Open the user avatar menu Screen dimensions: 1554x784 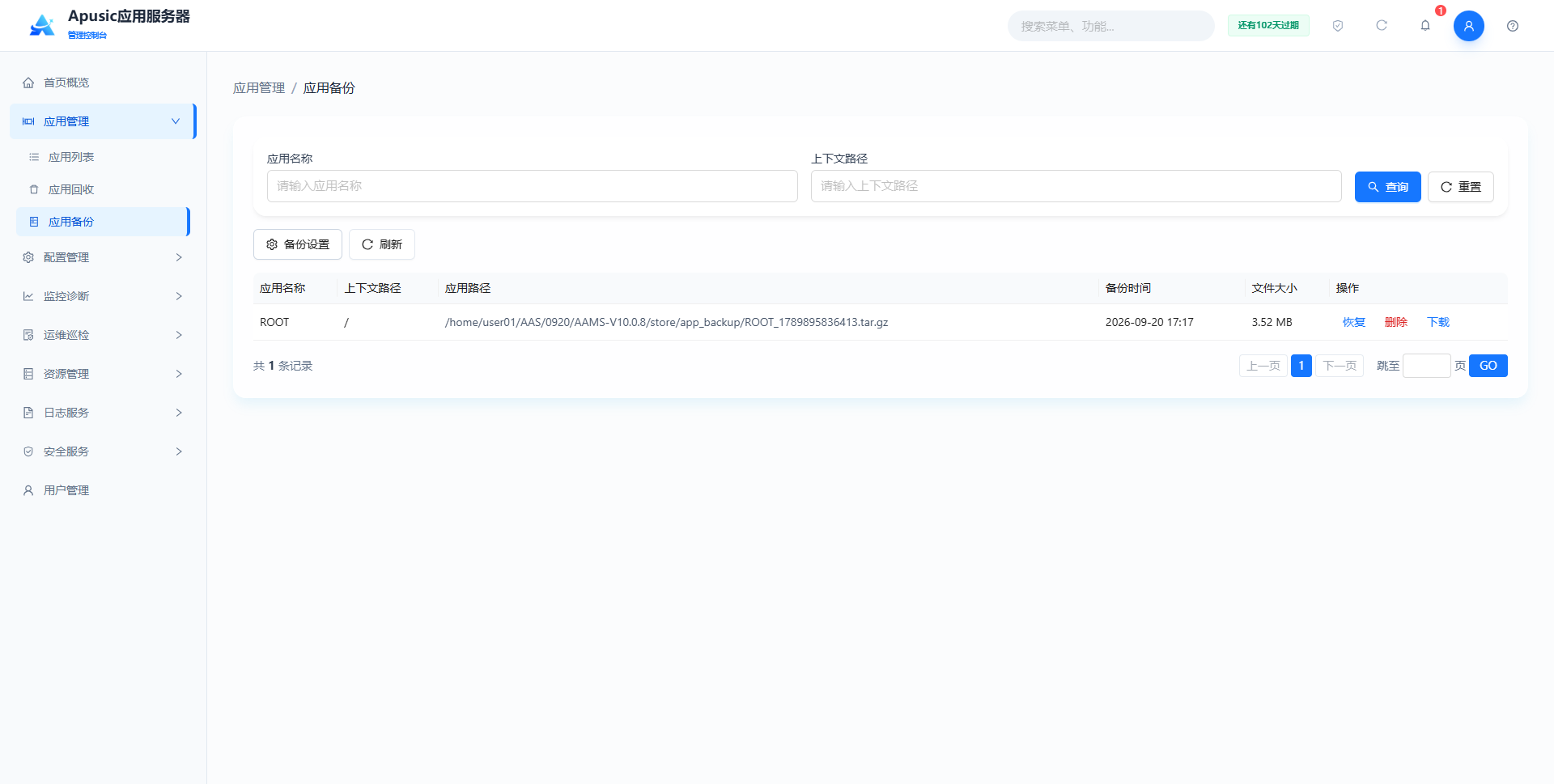1469,26
